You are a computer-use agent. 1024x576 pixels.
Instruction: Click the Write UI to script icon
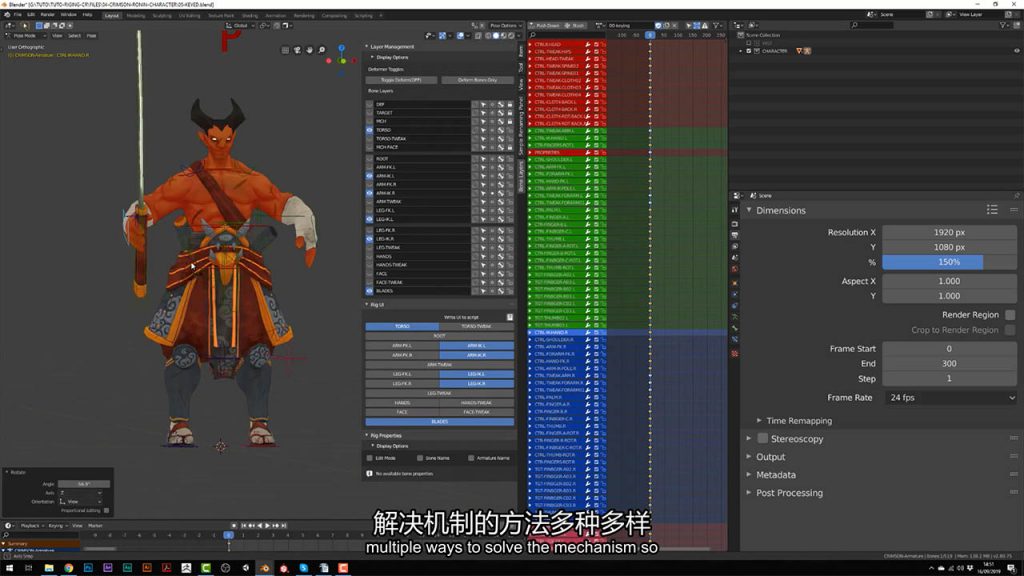(509, 317)
